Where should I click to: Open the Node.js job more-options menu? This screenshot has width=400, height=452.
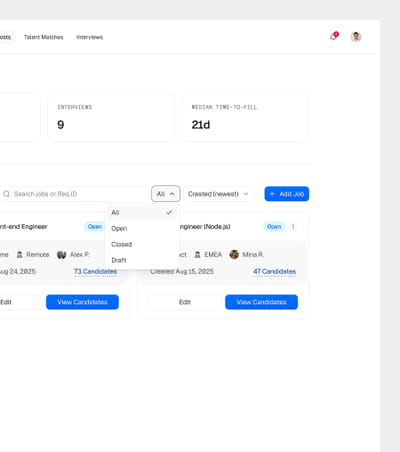coord(293,226)
